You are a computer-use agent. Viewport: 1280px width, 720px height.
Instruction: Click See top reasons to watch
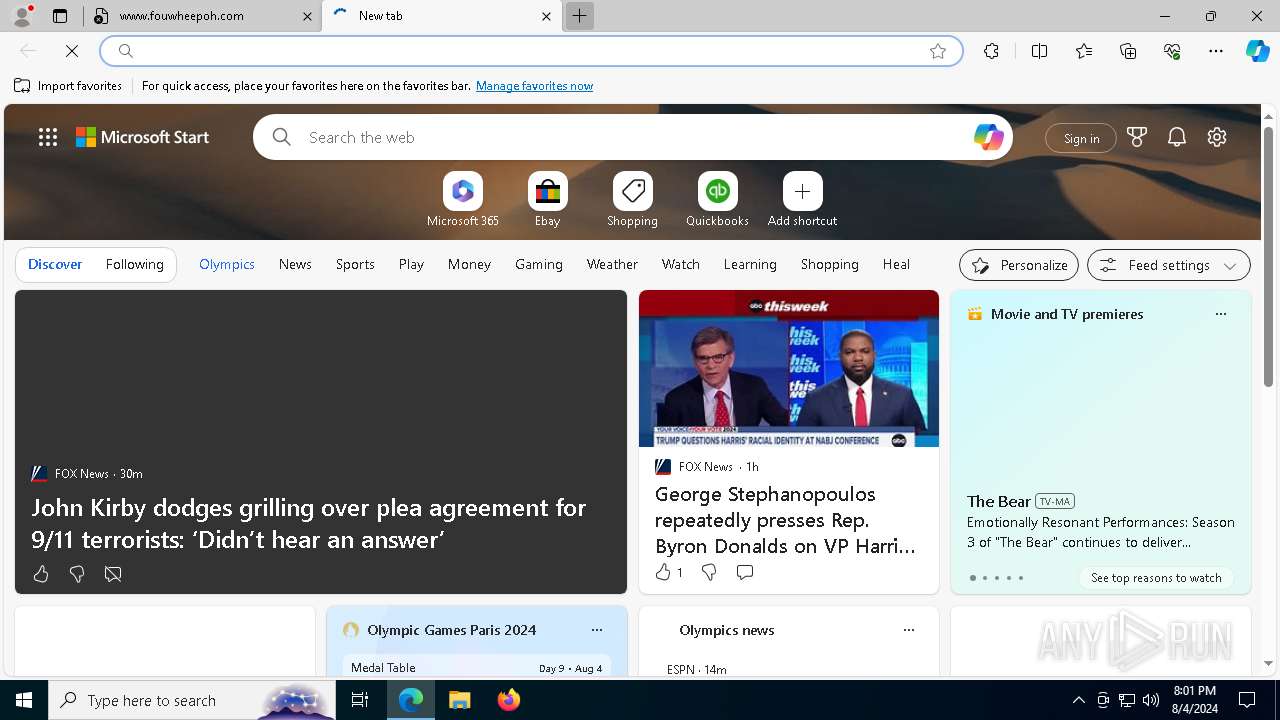coord(1156,578)
